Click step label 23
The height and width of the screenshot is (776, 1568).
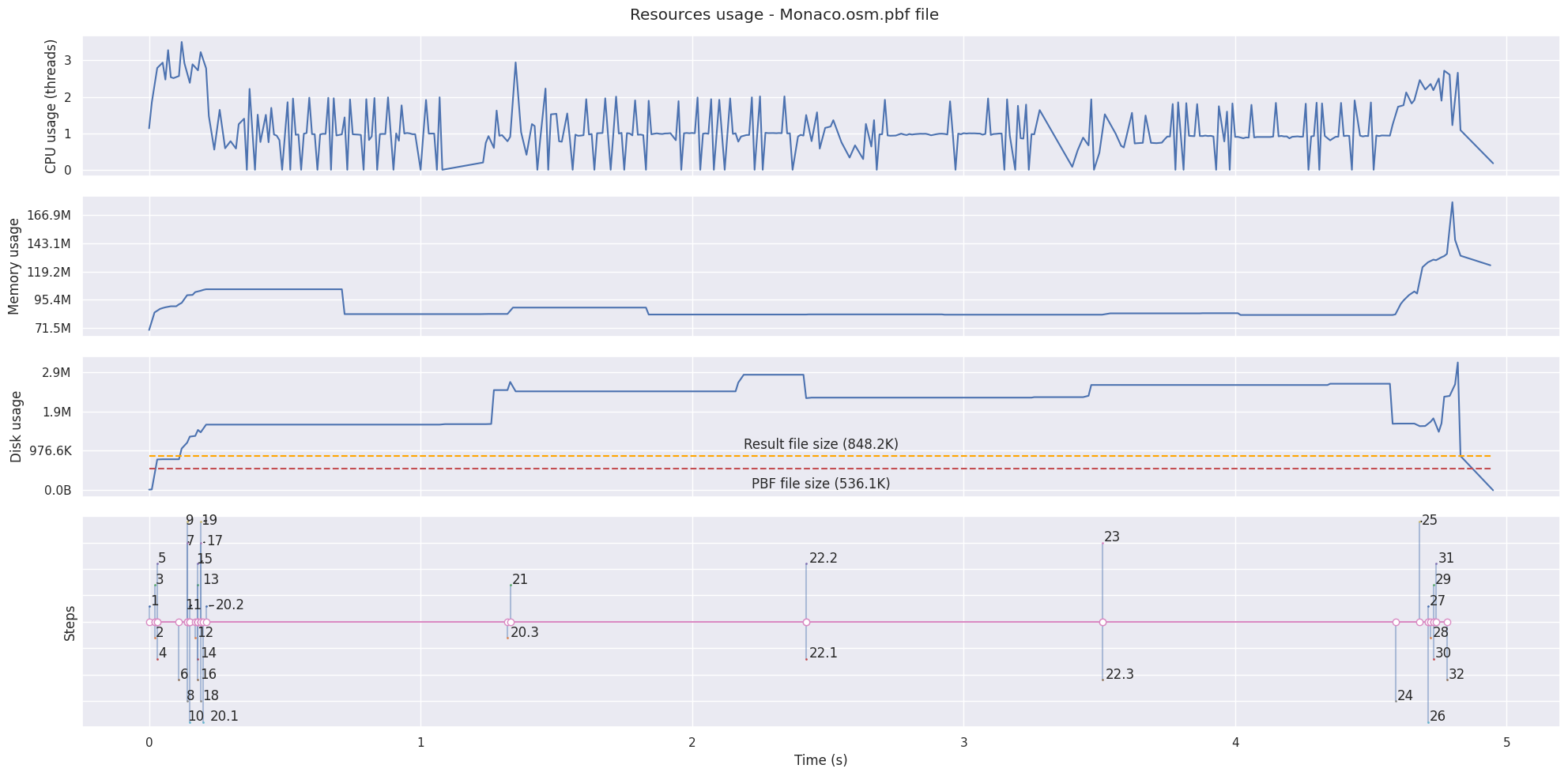point(1112,537)
